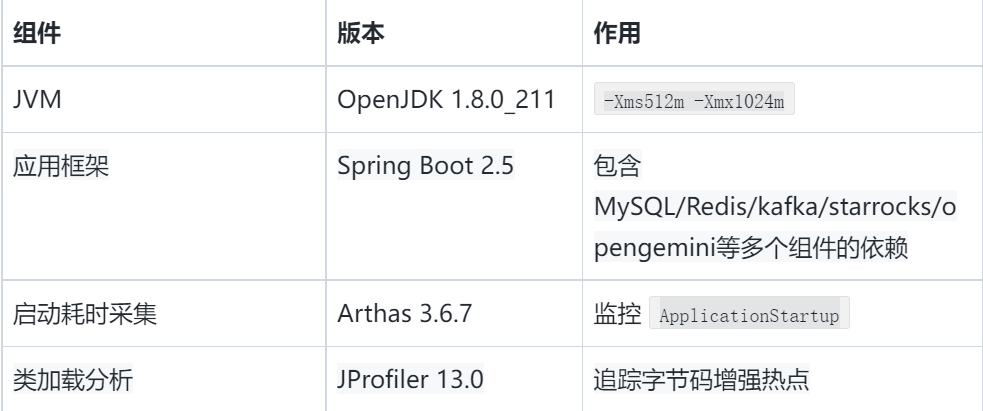Viewport: 983px width, 411px height.
Task: Click the OpenJDK 1.8.0_211 version cell
Action: 446,100
